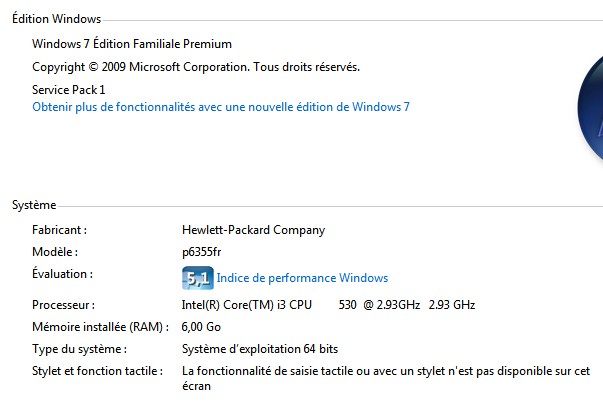
Task: Click the Processeur label
Action: (x=63, y=305)
